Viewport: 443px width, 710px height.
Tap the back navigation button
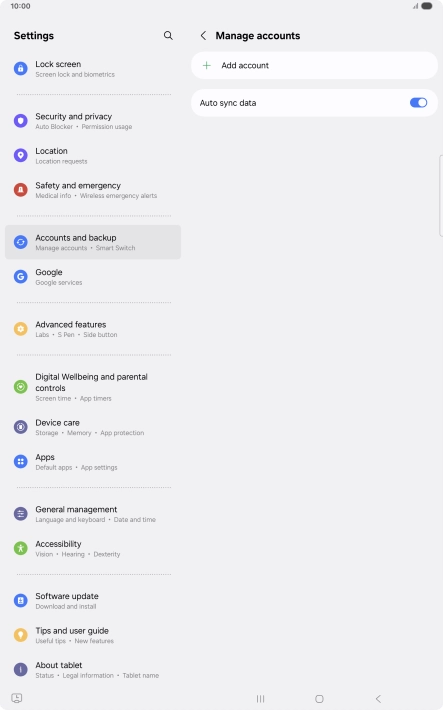378,699
